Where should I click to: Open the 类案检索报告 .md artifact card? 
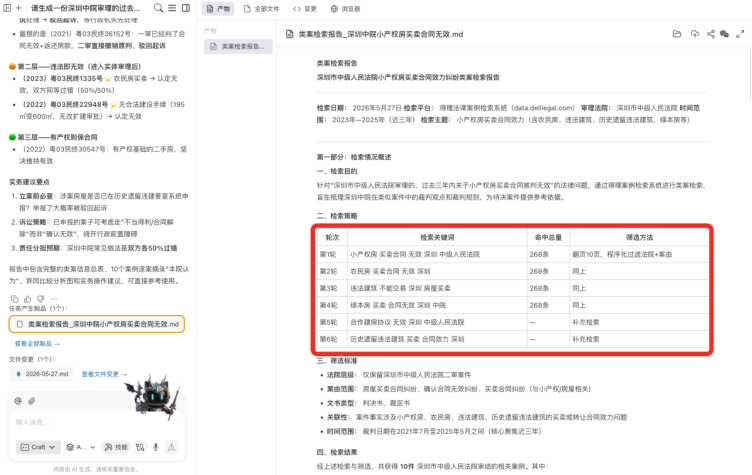pos(96,324)
